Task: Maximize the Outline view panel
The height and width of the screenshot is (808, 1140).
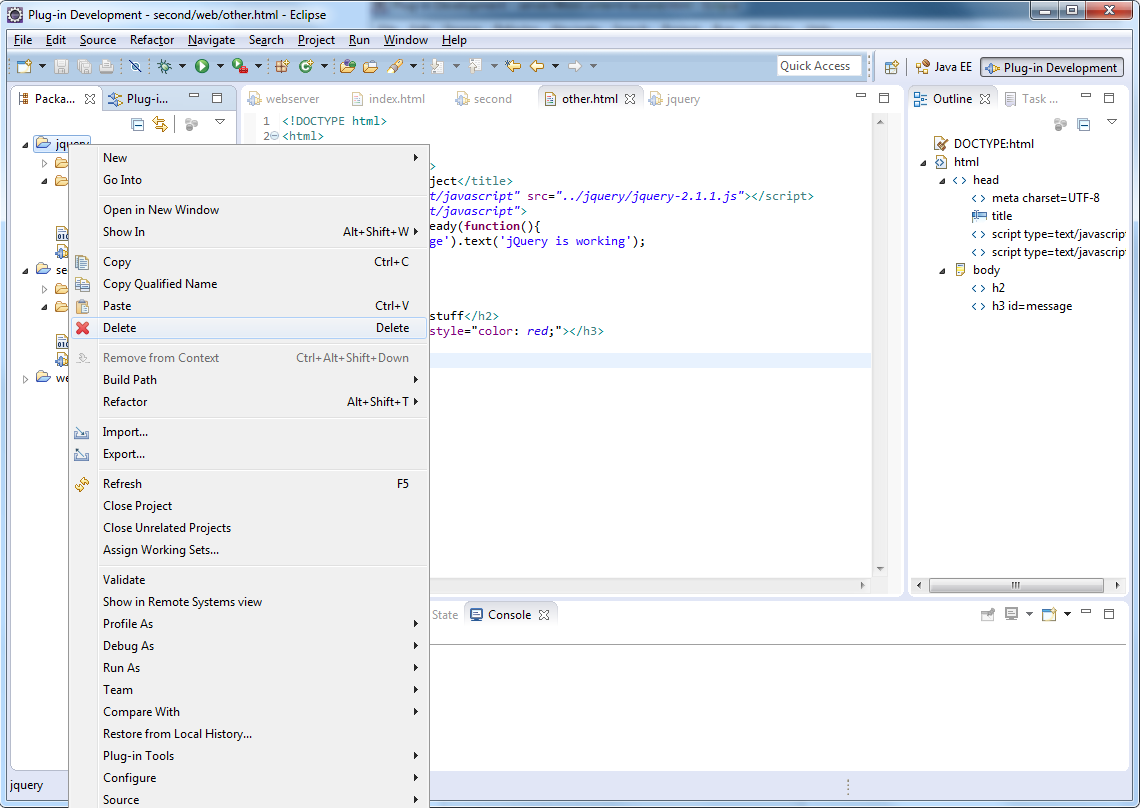Action: [1109, 97]
